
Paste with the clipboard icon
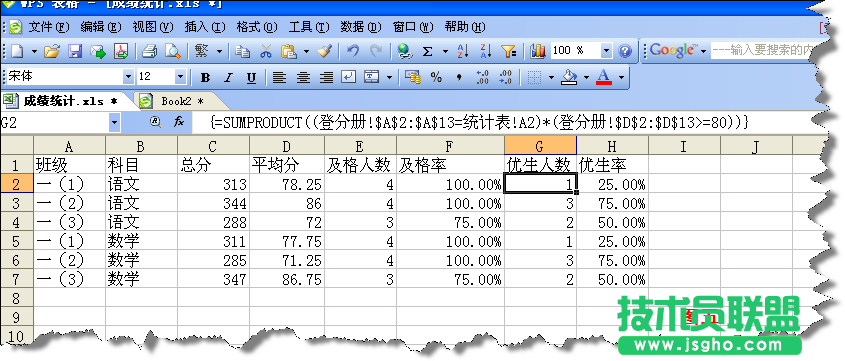coord(289,51)
